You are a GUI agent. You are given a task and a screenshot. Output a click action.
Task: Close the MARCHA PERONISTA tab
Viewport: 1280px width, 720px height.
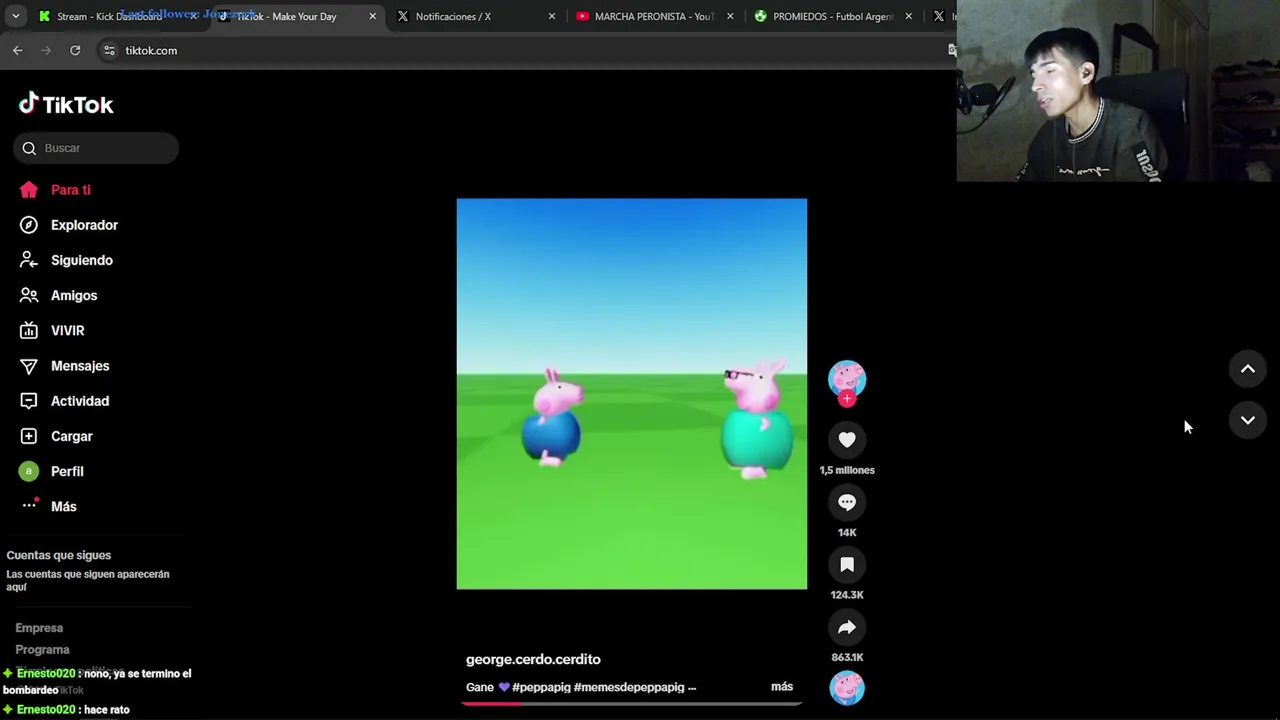point(730,16)
